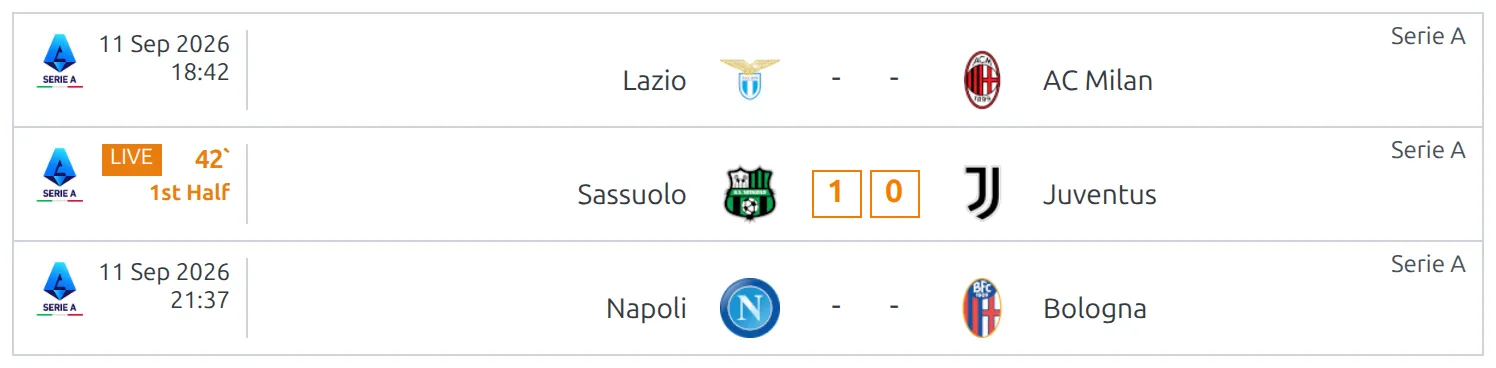The height and width of the screenshot is (368, 1496).
Task: Select the Juventus logo
Action: 981,194
